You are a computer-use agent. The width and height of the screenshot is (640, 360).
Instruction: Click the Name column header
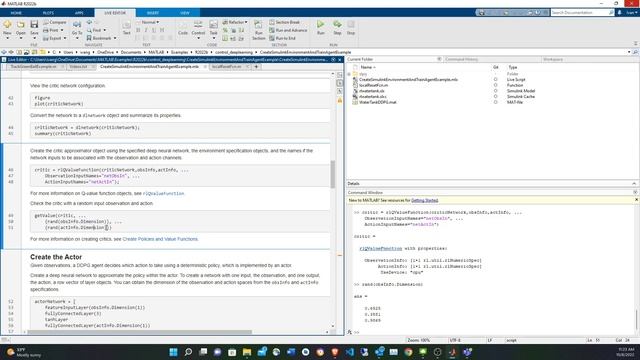point(368,67)
